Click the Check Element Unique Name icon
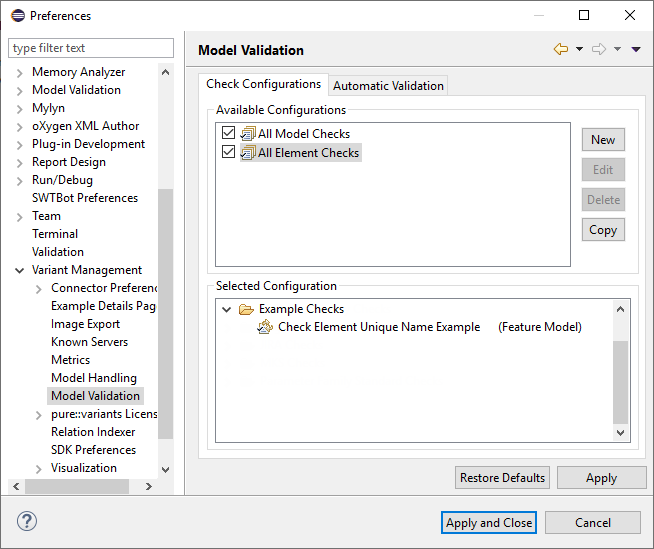Screen dimensions: 654x549 pyautogui.click(x=265, y=328)
